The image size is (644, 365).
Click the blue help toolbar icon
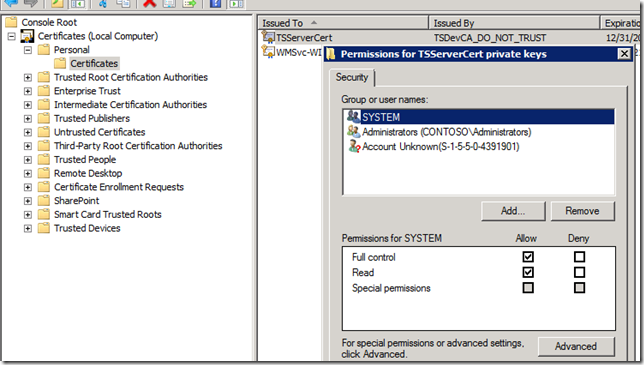tap(215, 3)
